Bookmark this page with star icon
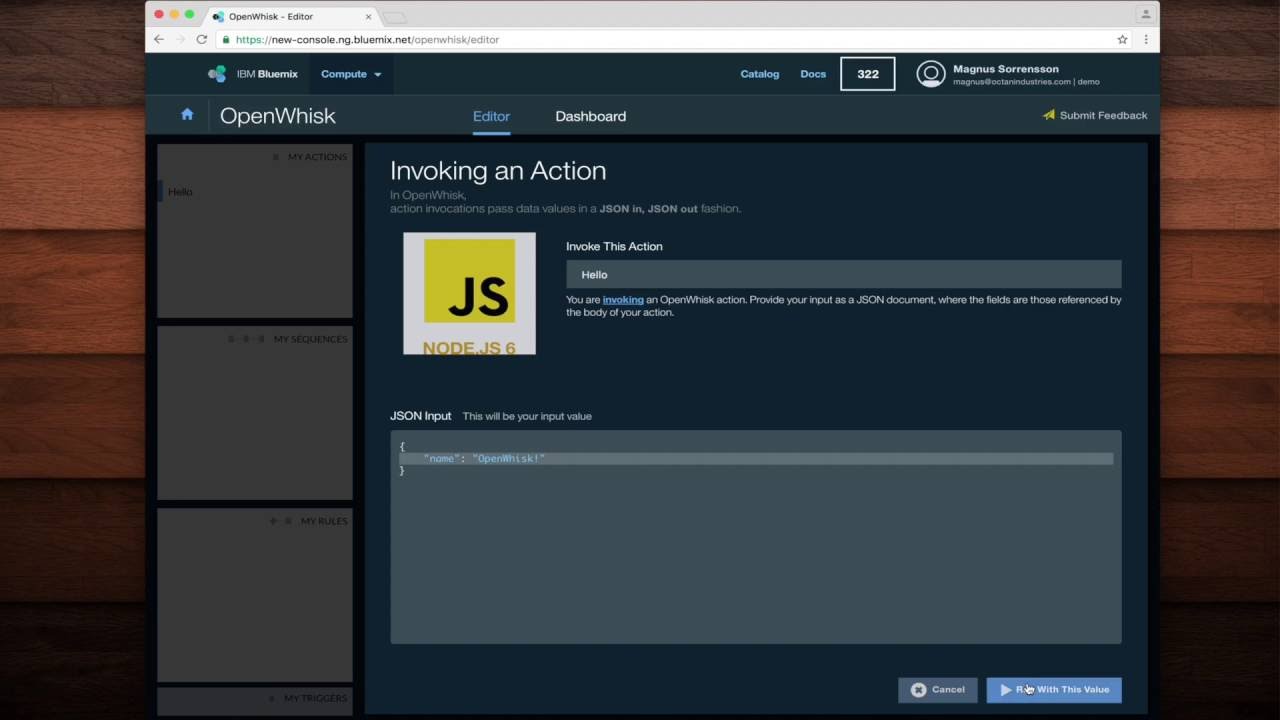The image size is (1280, 720). click(1122, 39)
